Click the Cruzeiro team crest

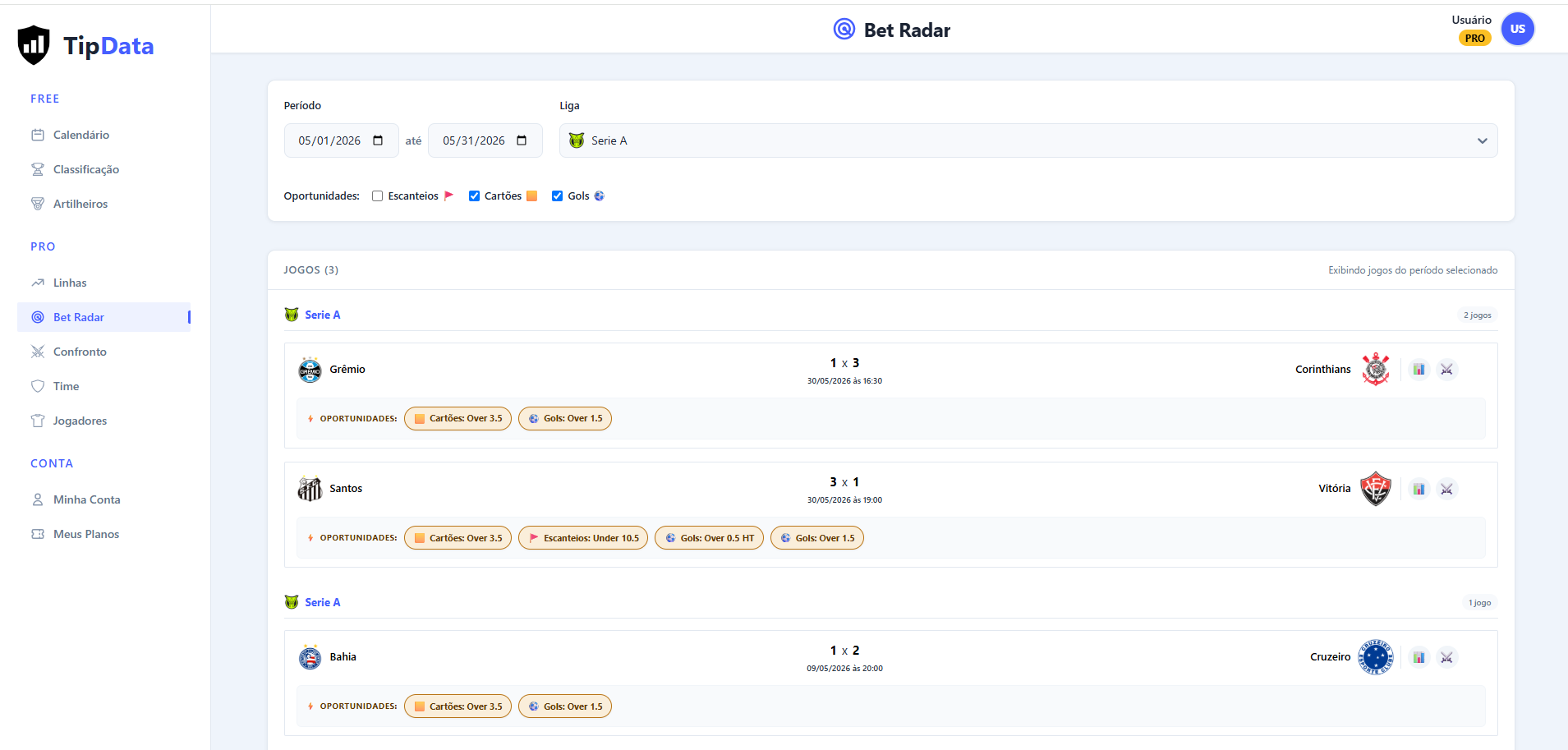1376,657
